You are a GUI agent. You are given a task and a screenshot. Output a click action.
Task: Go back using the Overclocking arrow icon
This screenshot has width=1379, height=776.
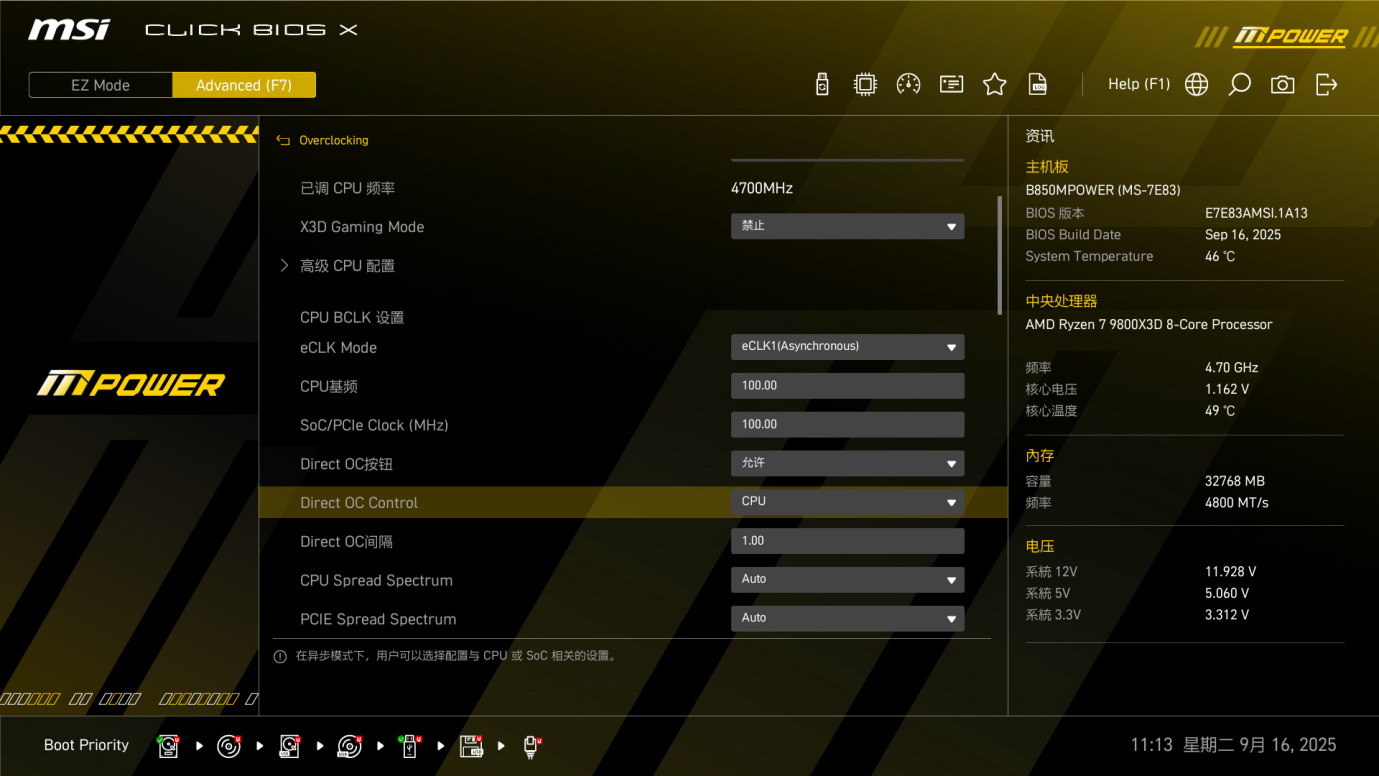click(x=283, y=141)
